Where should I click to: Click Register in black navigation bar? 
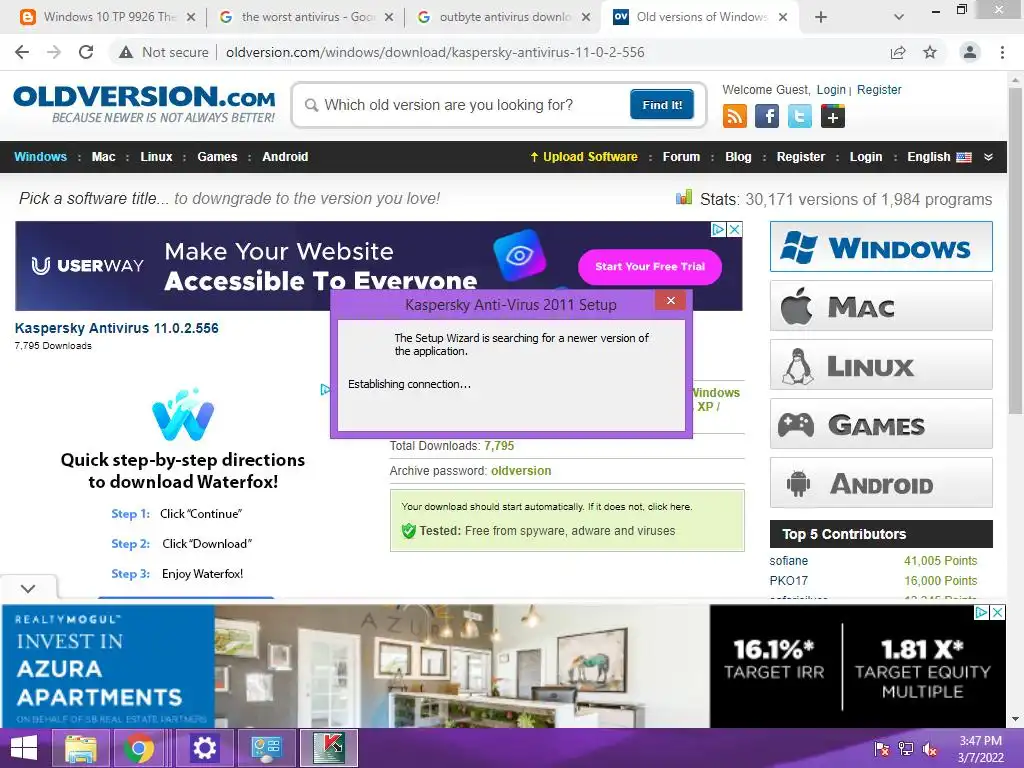pyautogui.click(x=801, y=157)
